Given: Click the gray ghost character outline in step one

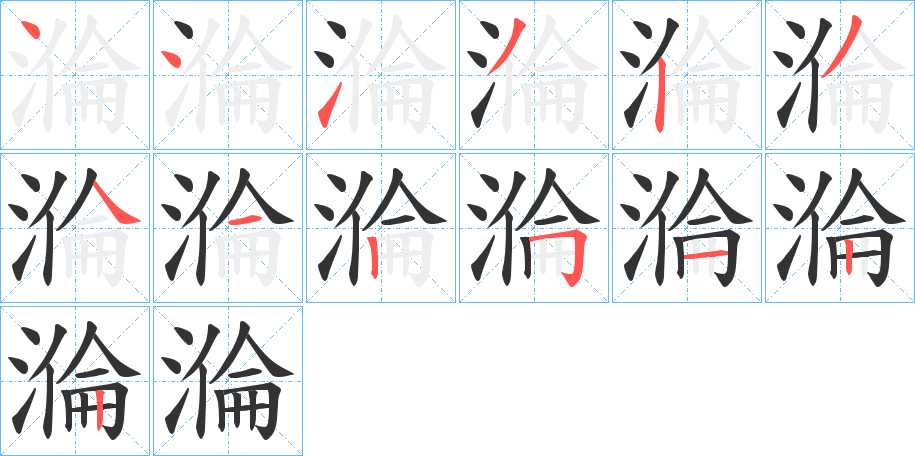Looking at the screenshot, I should coord(73,76).
